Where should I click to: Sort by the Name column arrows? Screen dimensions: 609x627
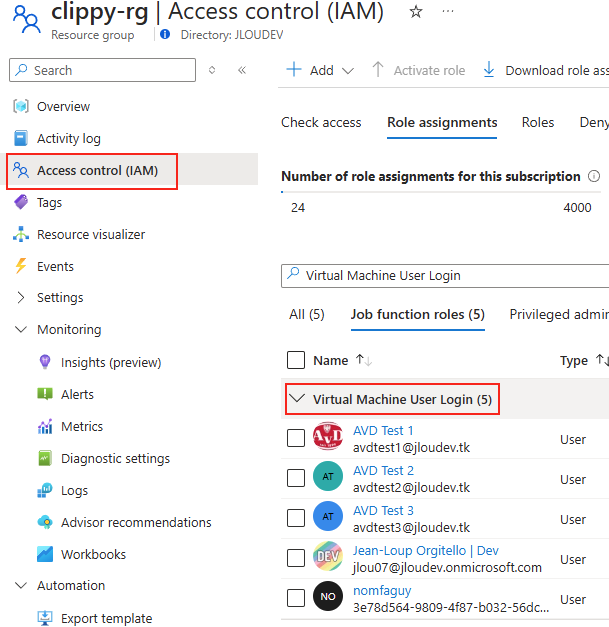click(364, 360)
